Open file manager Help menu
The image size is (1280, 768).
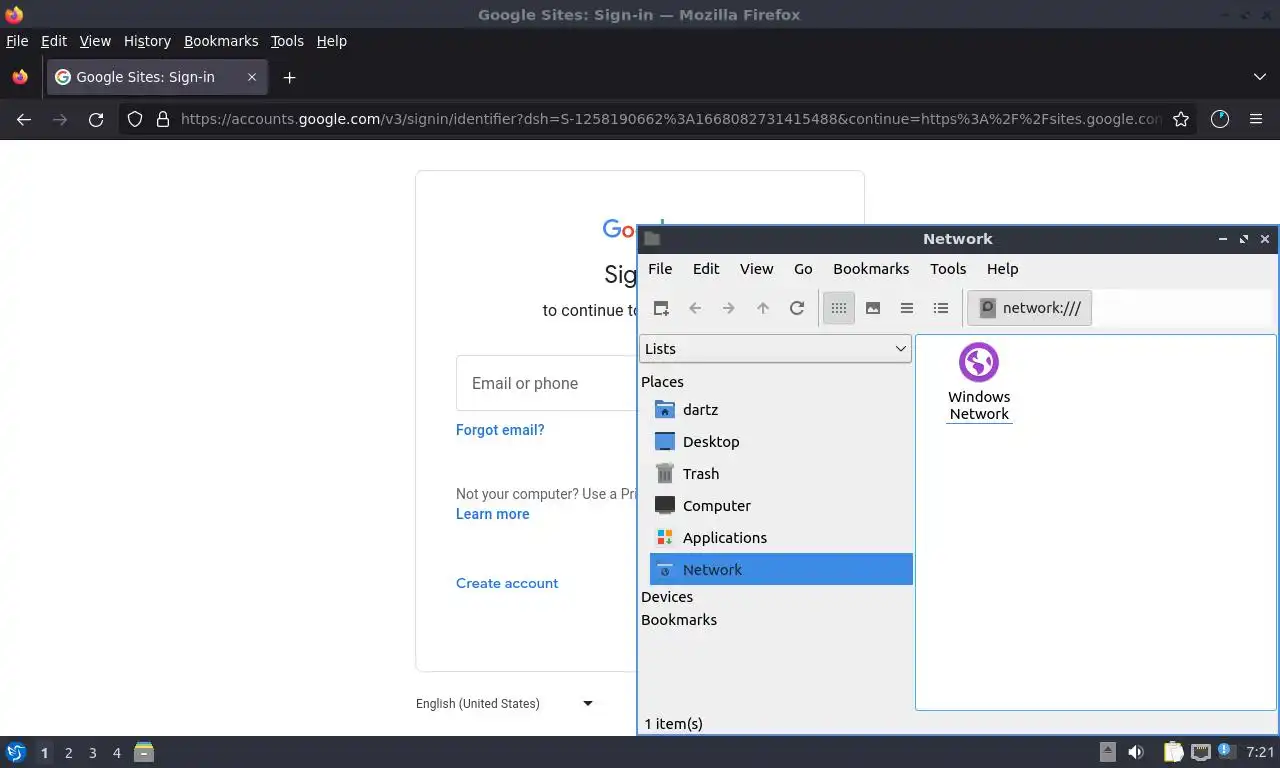(1002, 269)
